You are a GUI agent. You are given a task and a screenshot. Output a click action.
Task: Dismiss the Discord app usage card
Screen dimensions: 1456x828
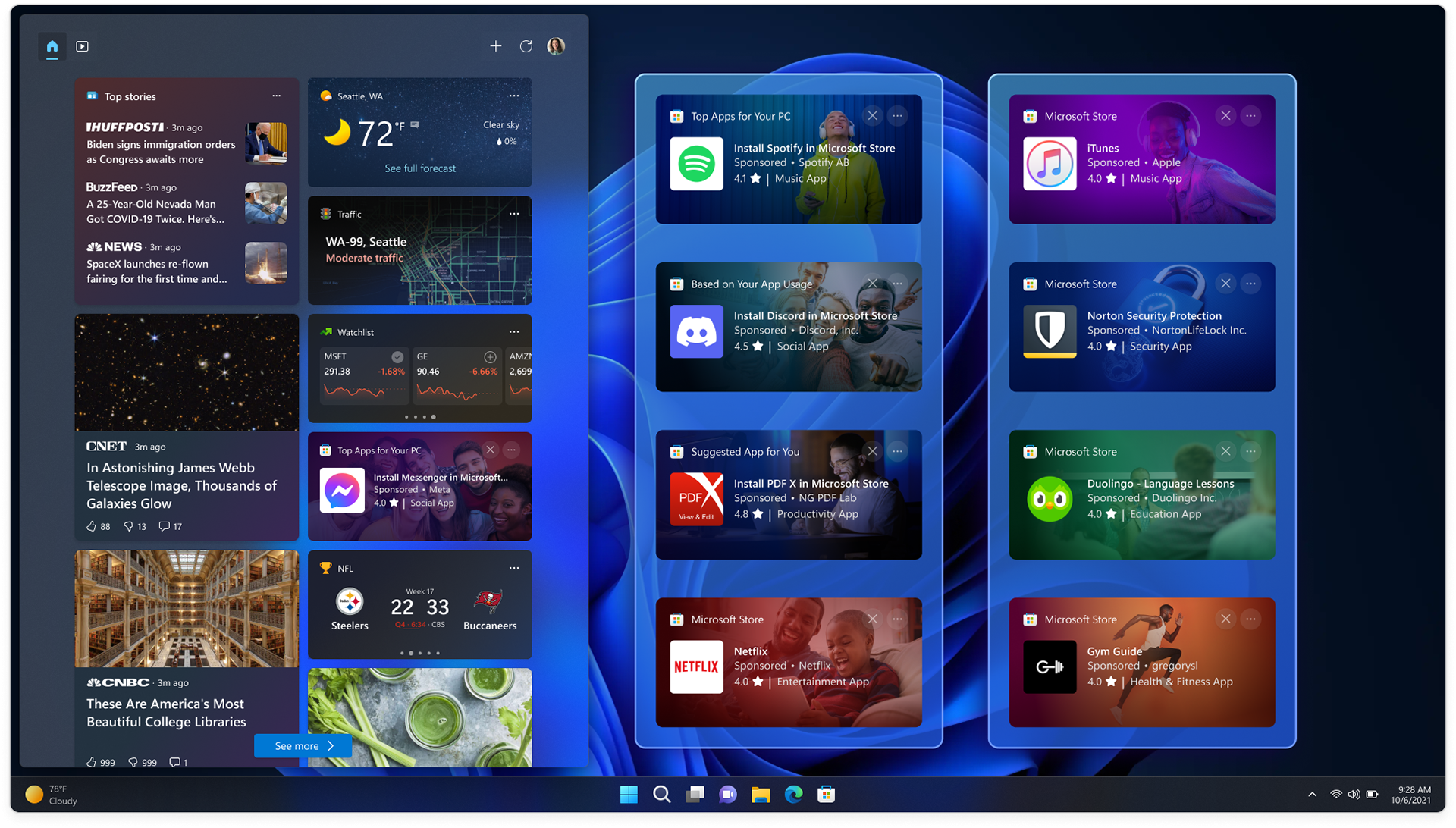tap(872, 284)
